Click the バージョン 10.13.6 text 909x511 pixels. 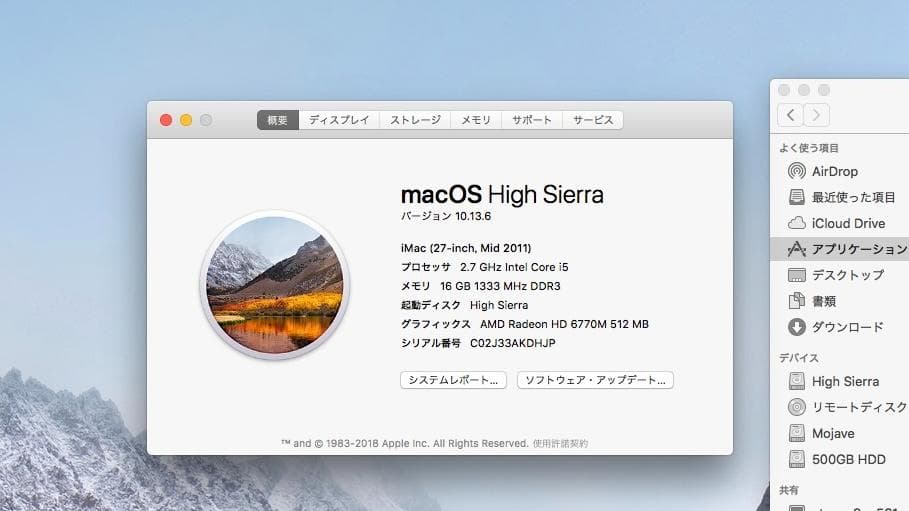click(446, 216)
